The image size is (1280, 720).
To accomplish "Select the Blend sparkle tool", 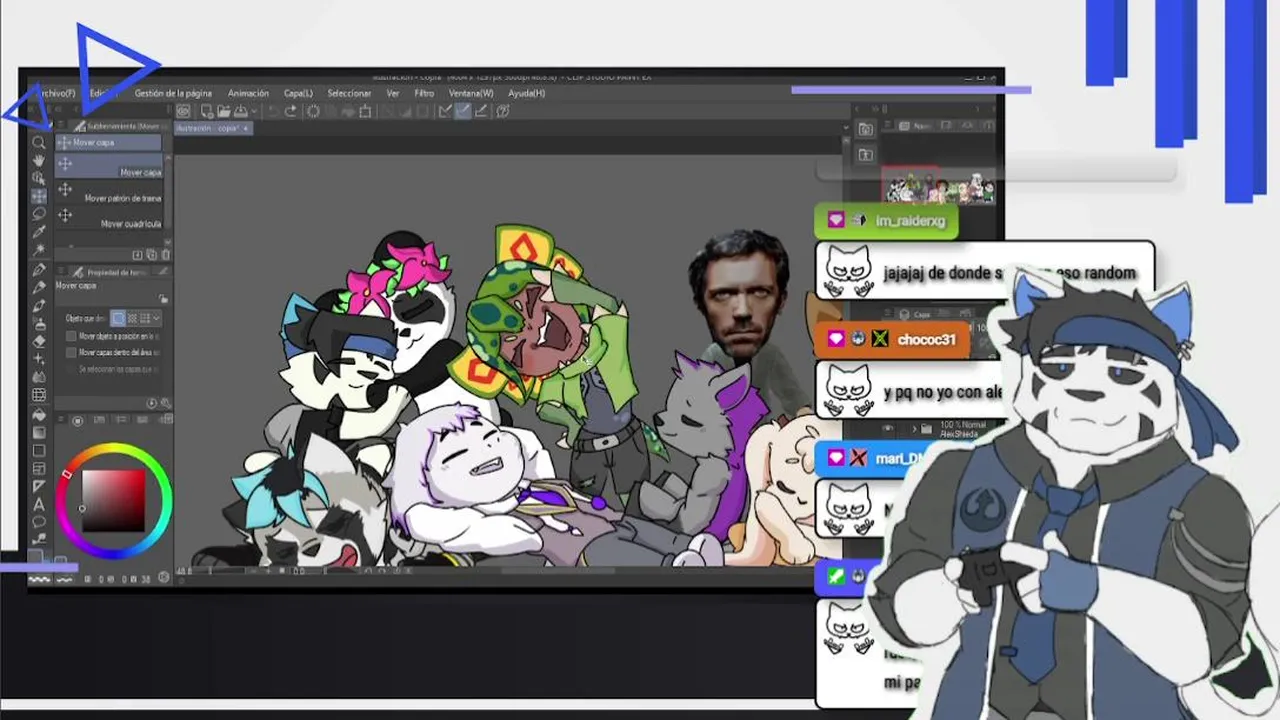I will tap(39, 358).
